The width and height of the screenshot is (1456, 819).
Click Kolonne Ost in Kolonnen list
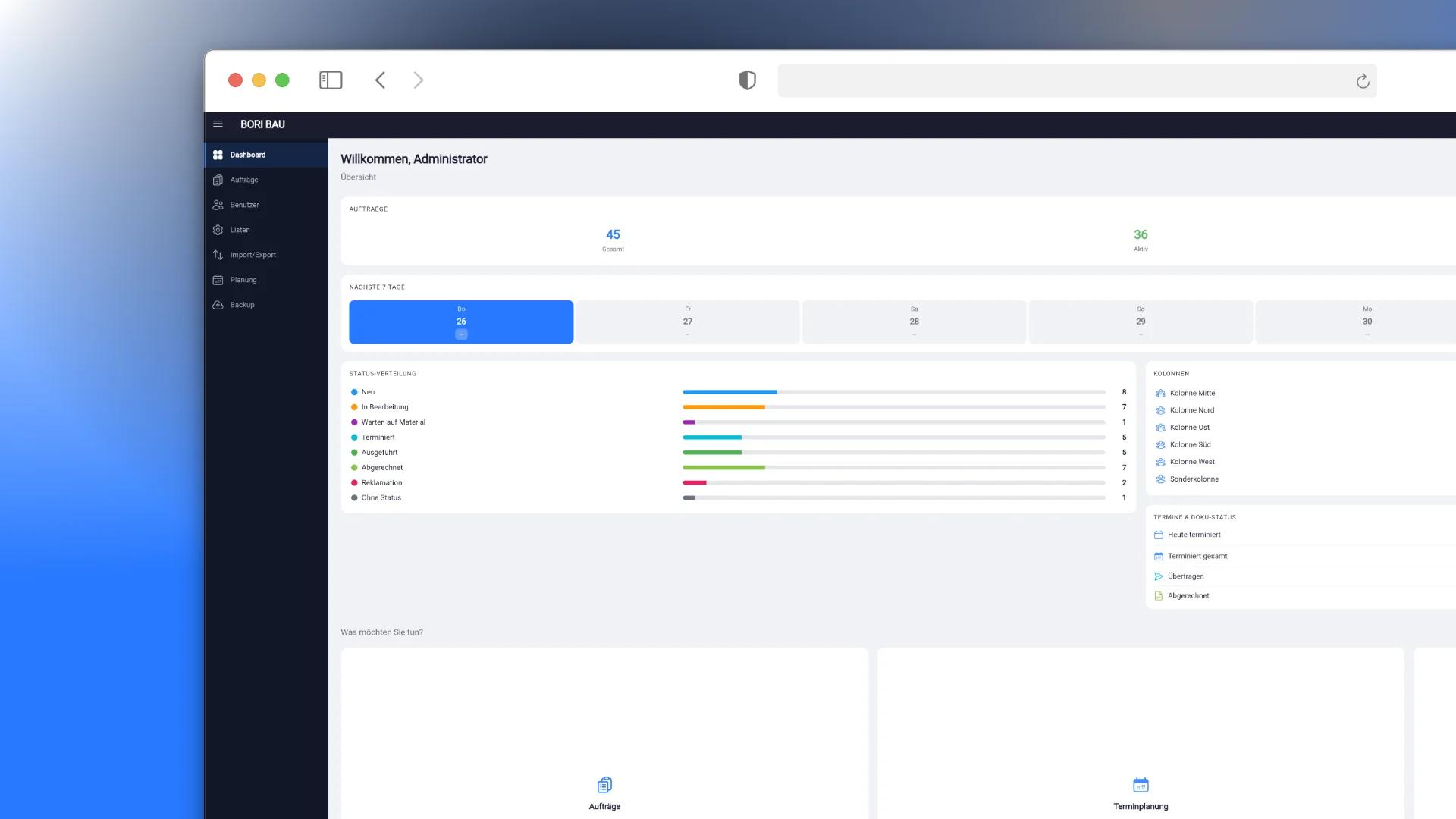tap(1189, 428)
